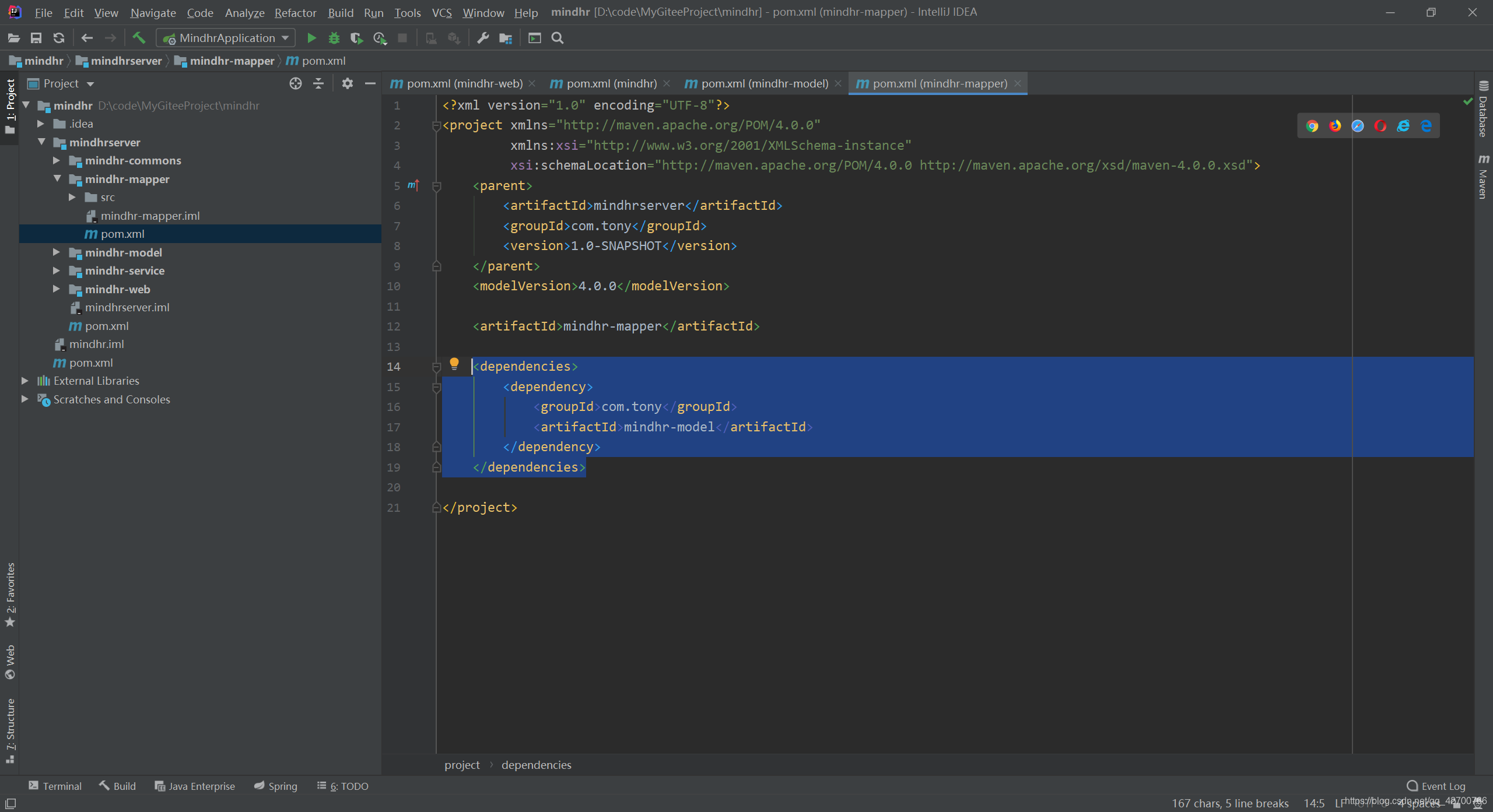Click the Refactor menu in menu bar

(x=296, y=11)
